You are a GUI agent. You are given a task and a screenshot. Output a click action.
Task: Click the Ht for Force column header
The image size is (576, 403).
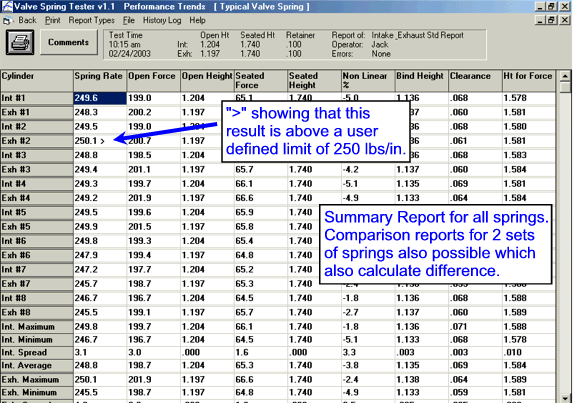[x=529, y=80]
